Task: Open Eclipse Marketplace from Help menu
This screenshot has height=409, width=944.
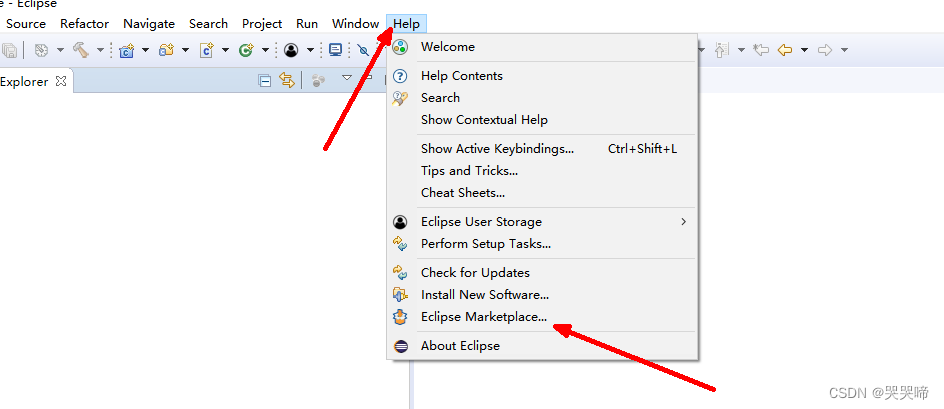Action: (542, 317)
